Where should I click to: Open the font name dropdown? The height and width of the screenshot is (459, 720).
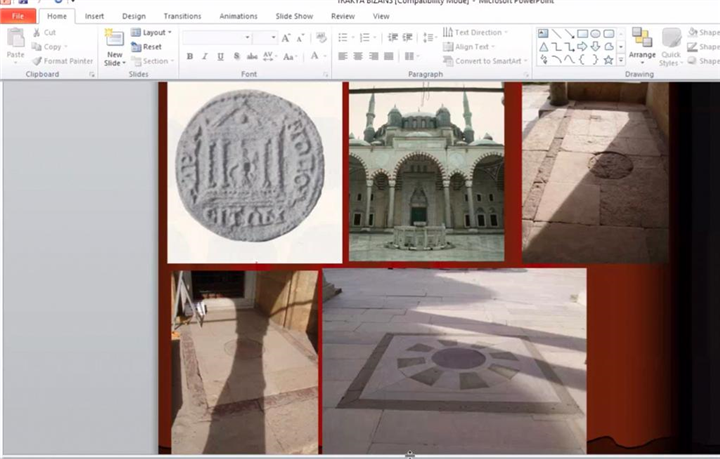247,38
